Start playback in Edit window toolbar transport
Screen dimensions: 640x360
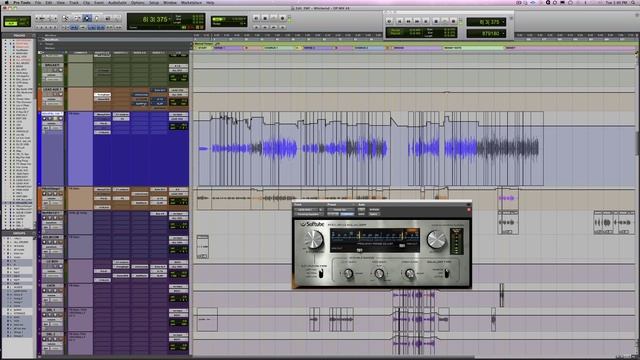[273, 18]
